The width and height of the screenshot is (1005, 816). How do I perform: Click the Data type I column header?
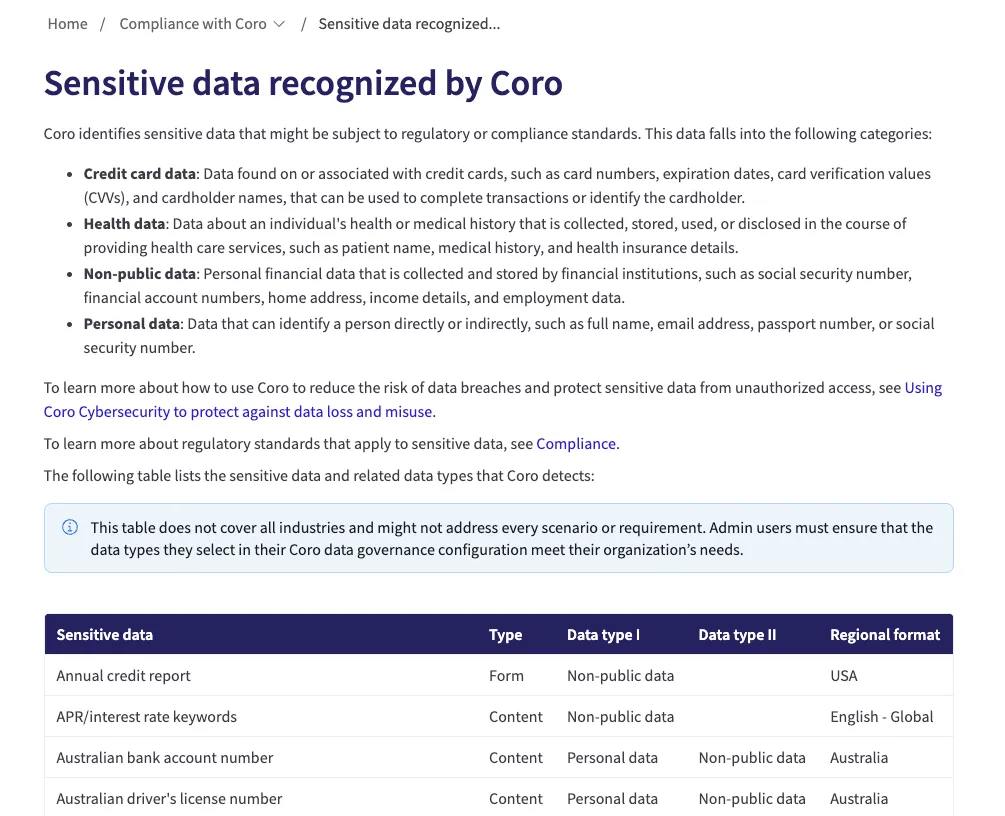click(603, 635)
